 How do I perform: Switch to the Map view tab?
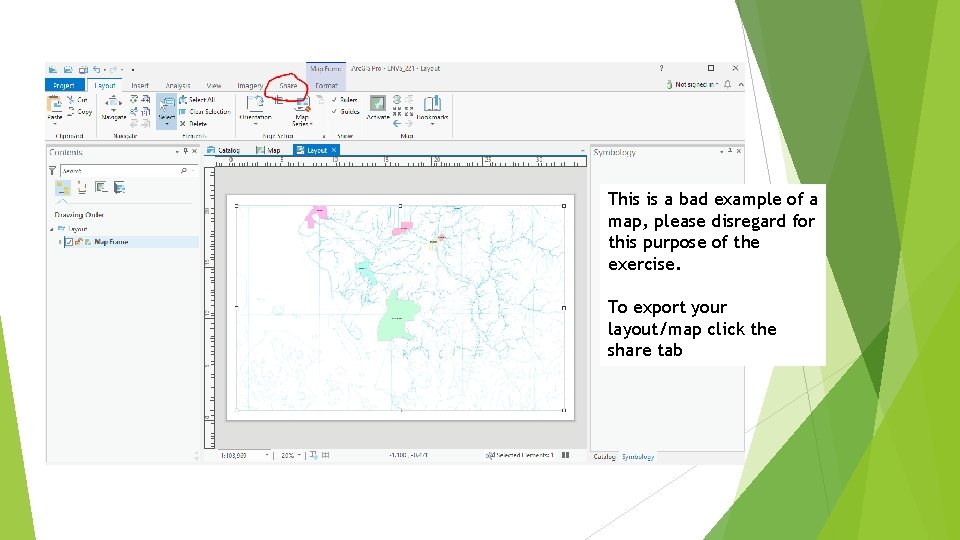tap(268, 150)
